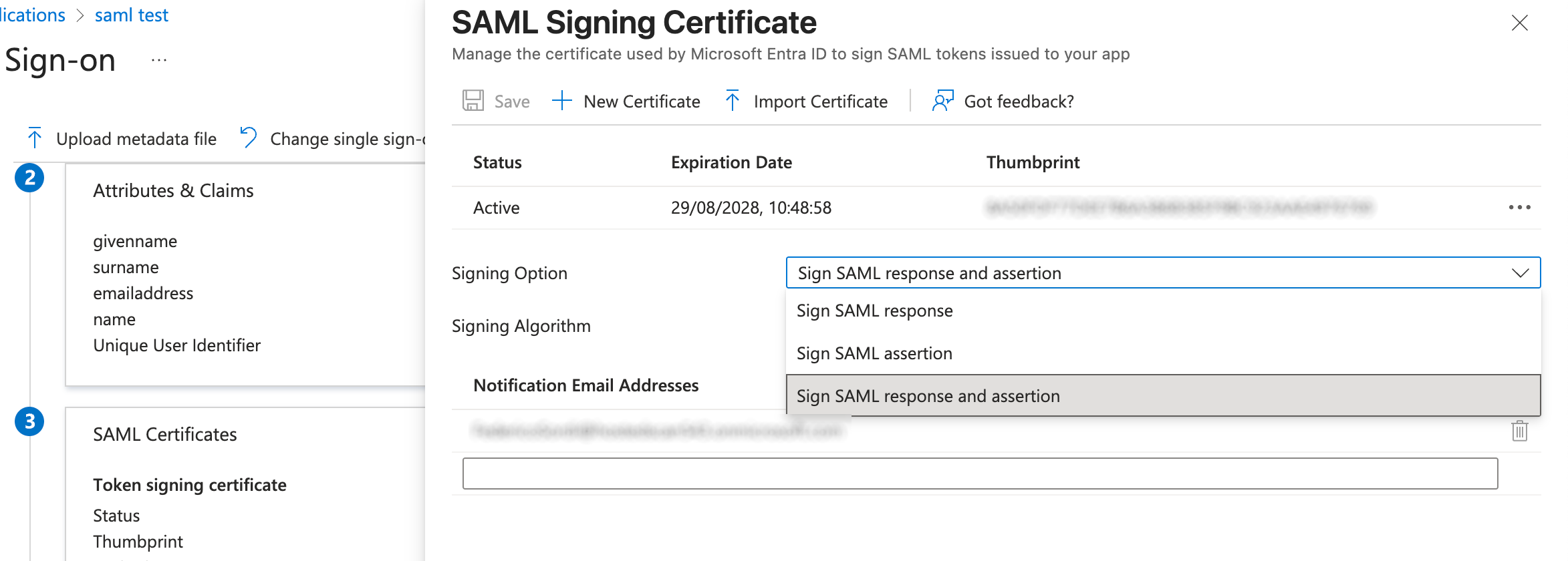Viewport: 1568px width, 561px height.
Task: Choose Sign SAML assertion option
Action: coord(874,353)
